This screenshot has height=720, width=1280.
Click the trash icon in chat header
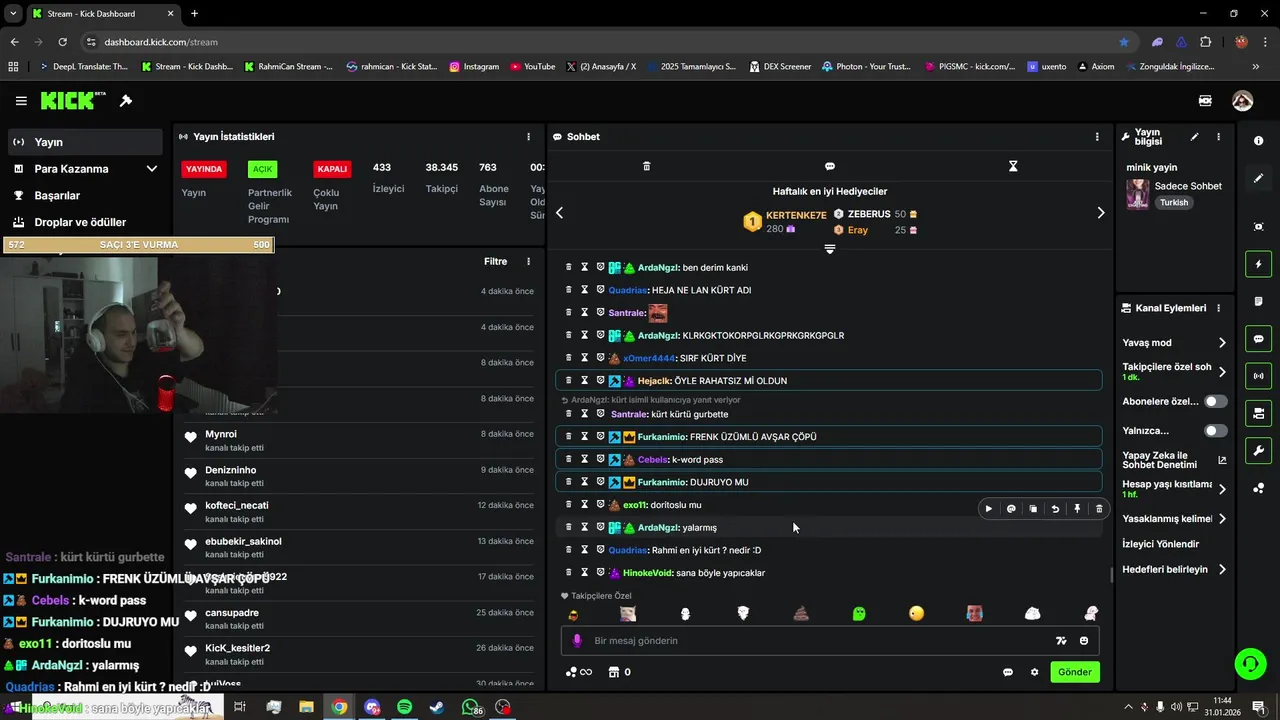click(646, 166)
